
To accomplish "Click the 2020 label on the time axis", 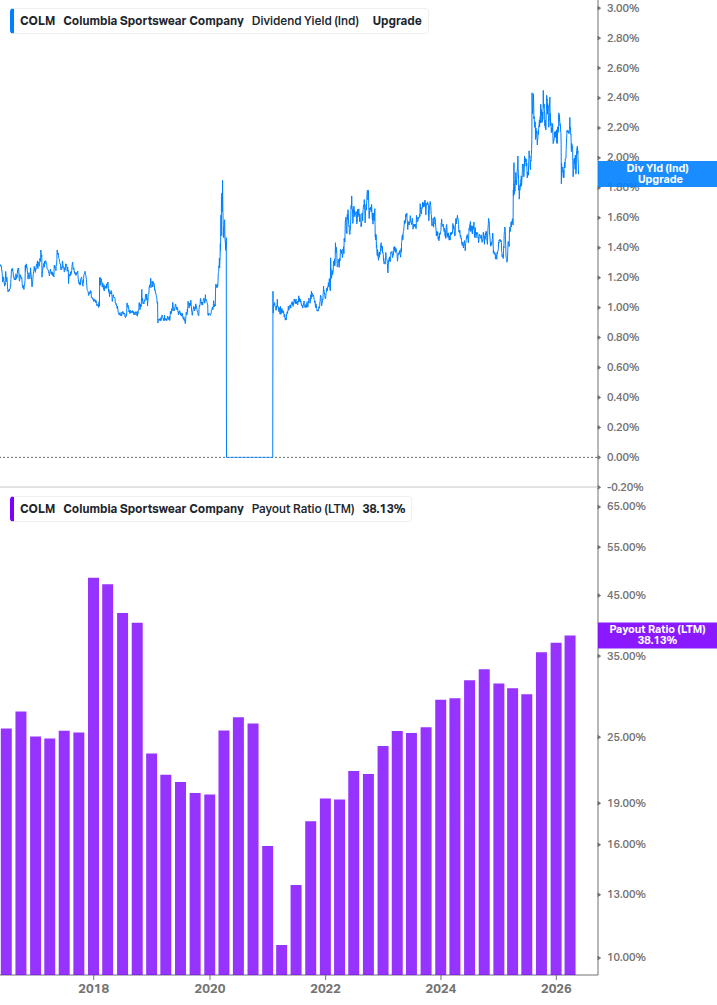I will point(210,988).
